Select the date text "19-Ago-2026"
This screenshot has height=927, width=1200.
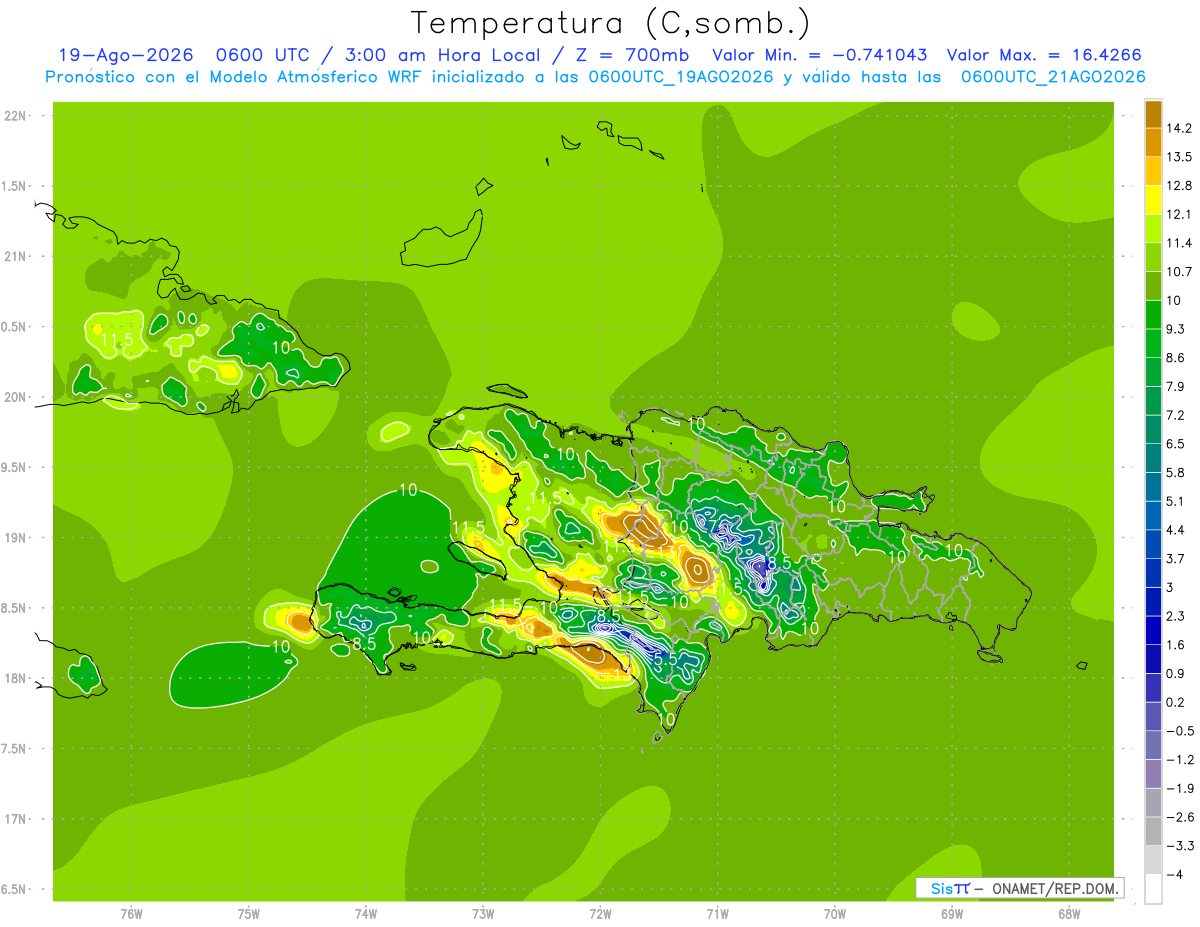pos(124,55)
